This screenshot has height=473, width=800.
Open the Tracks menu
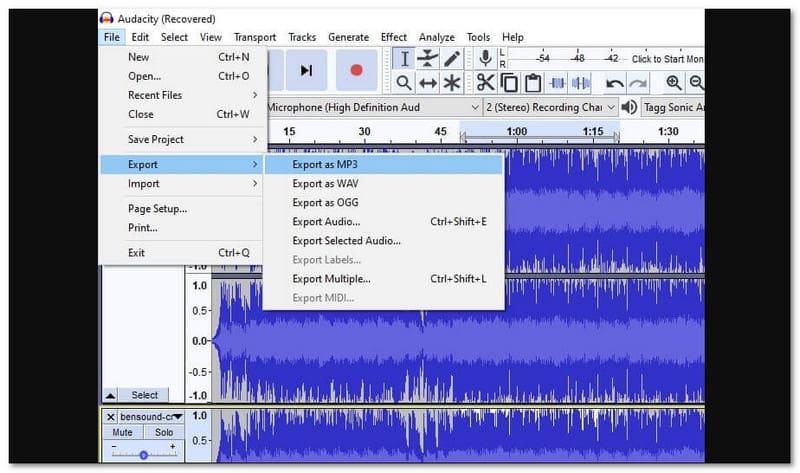(302, 37)
